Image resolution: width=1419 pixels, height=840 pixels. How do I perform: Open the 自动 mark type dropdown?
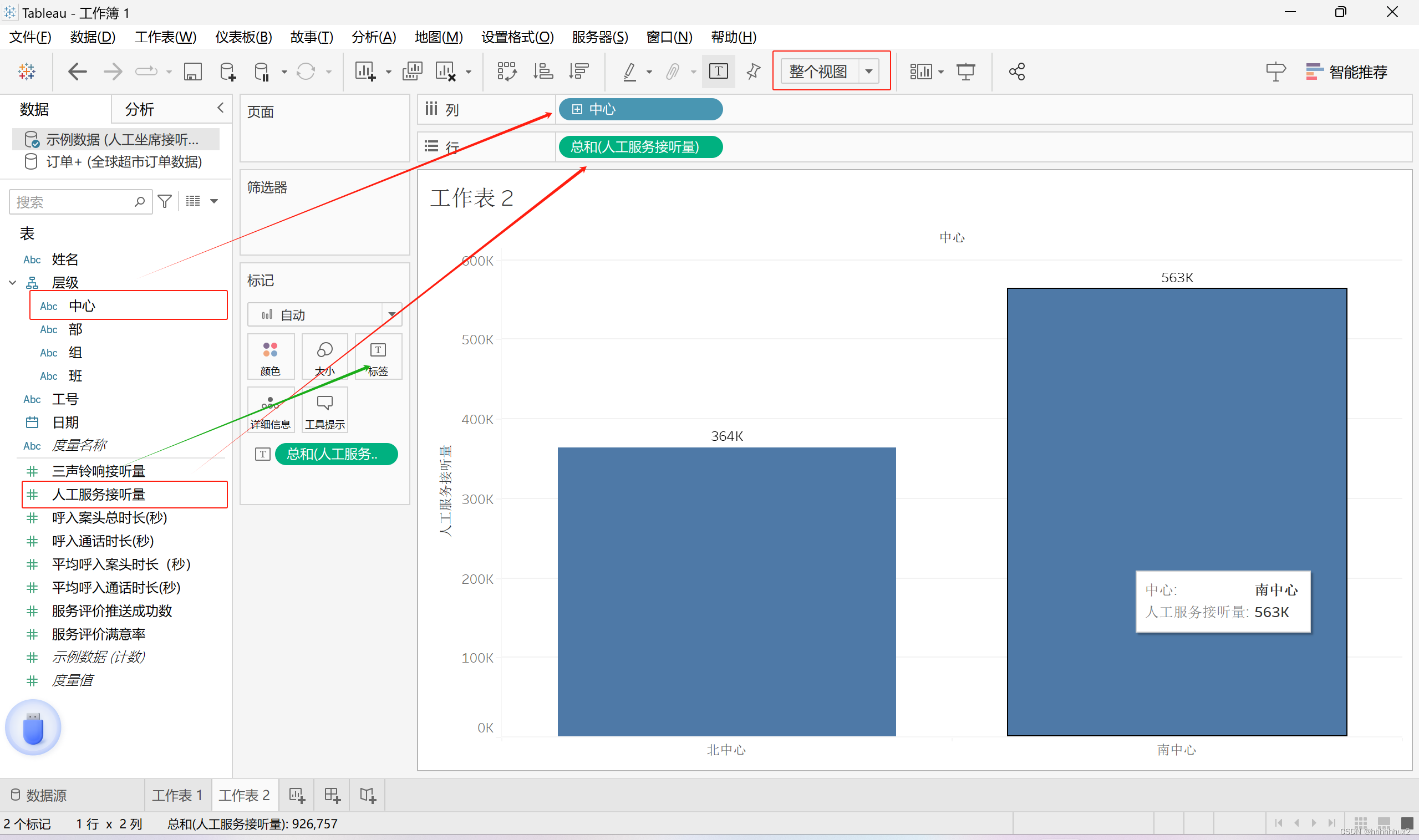[324, 315]
